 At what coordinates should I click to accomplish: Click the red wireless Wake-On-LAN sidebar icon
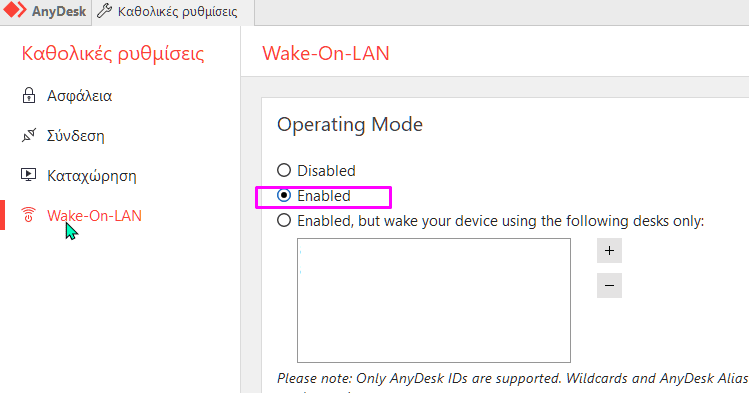click(x=29, y=215)
